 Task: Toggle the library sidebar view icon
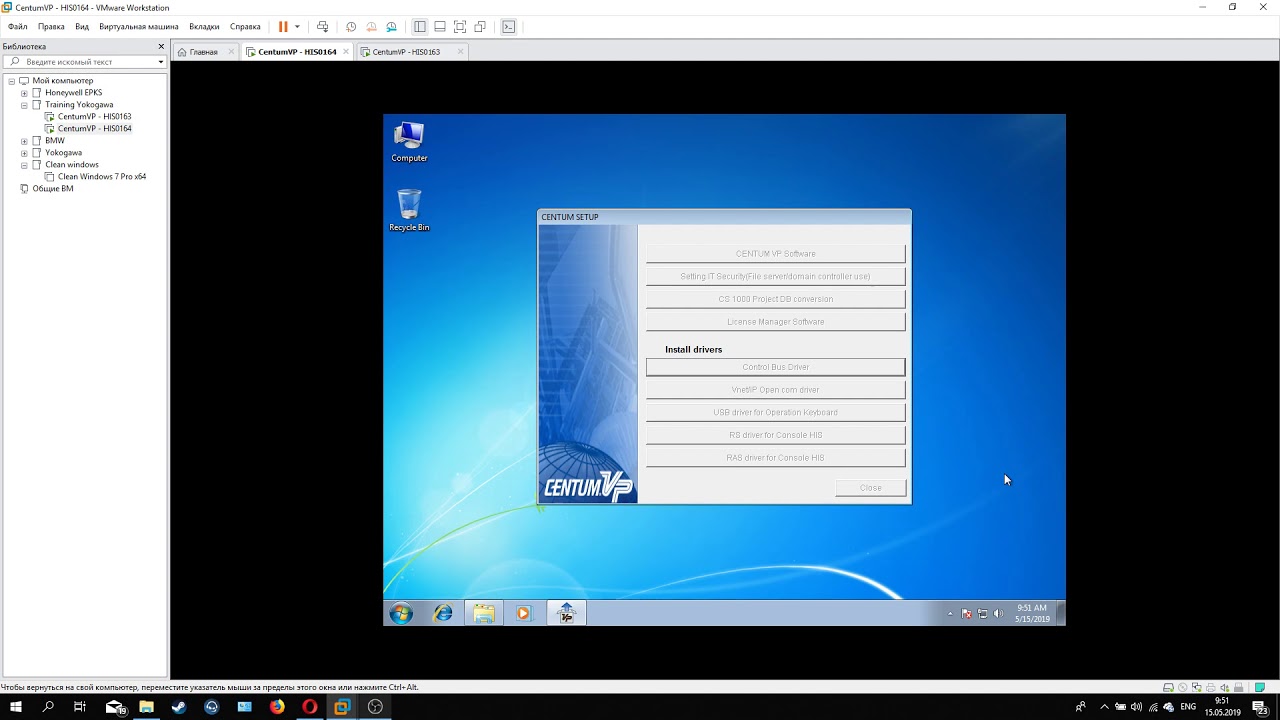click(420, 27)
